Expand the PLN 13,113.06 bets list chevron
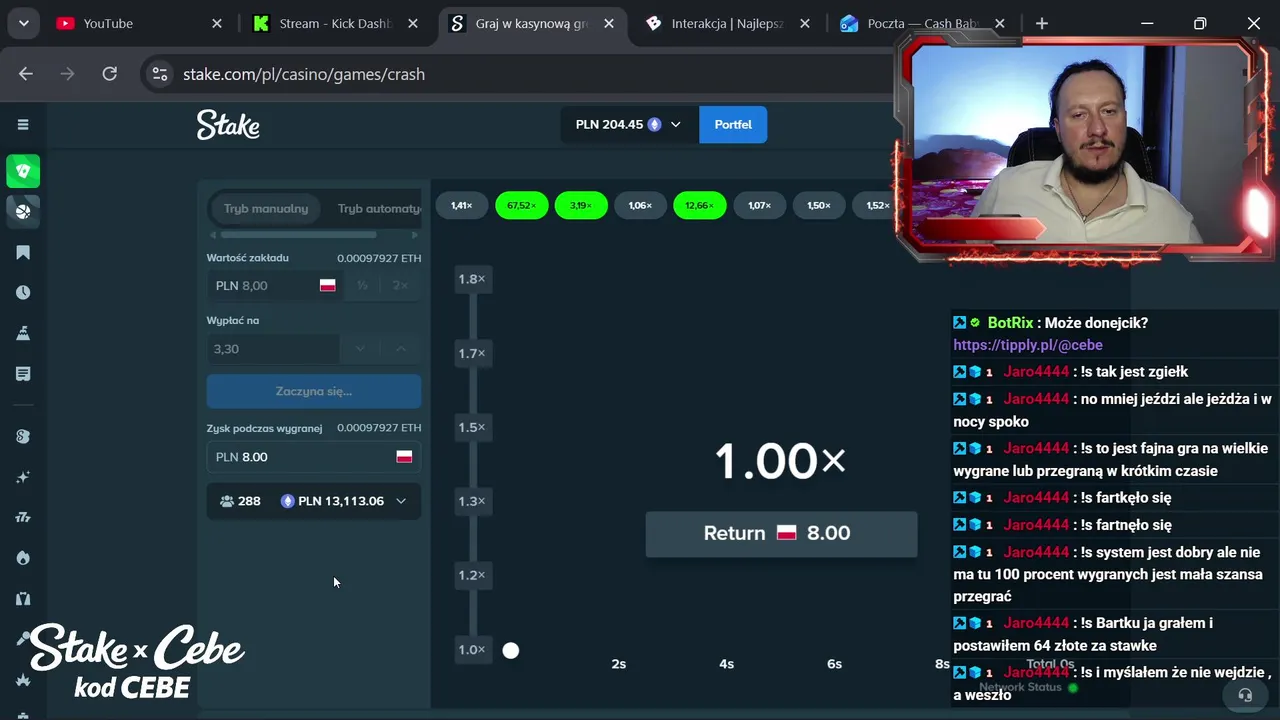1280x720 pixels. (401, 501)
